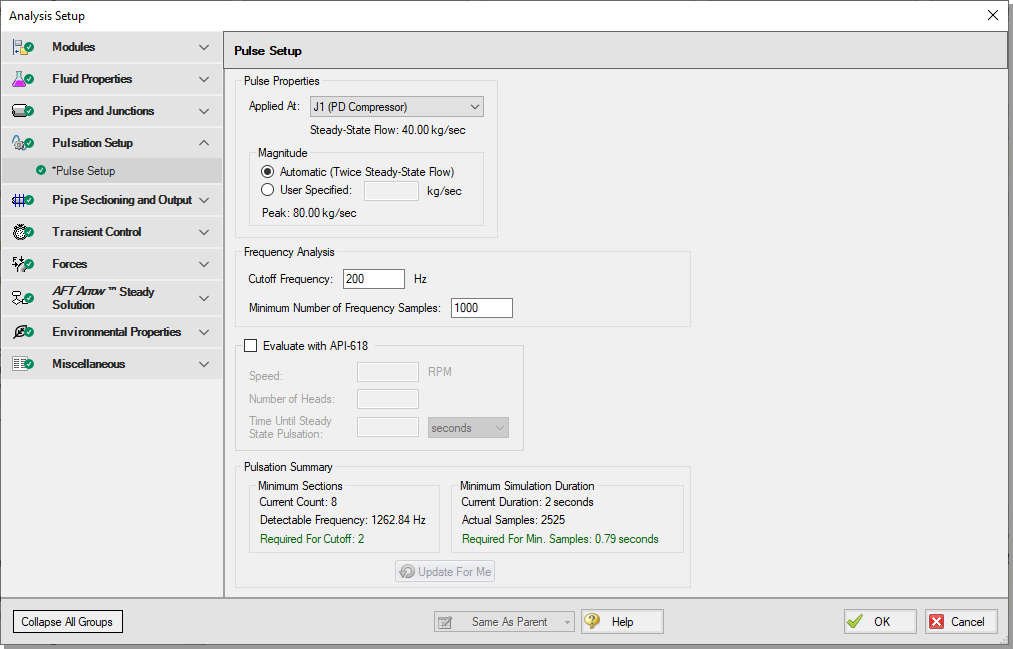Open the Miscellaneous group

[112, 364]
